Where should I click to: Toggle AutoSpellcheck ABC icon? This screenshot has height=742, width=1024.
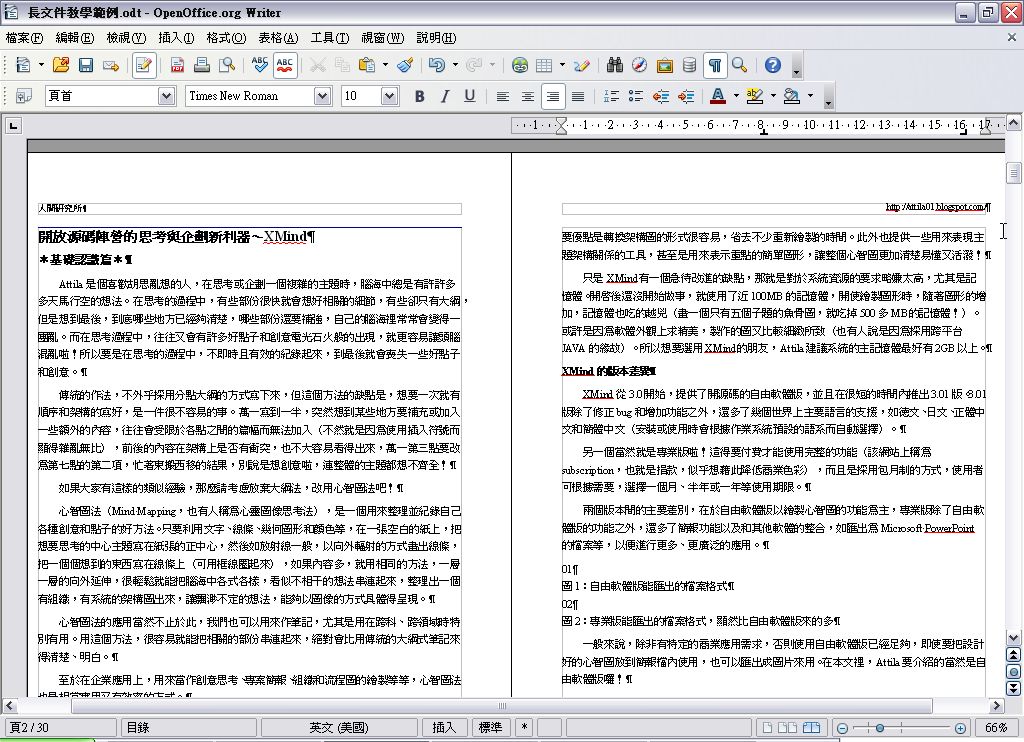[285, 65]
